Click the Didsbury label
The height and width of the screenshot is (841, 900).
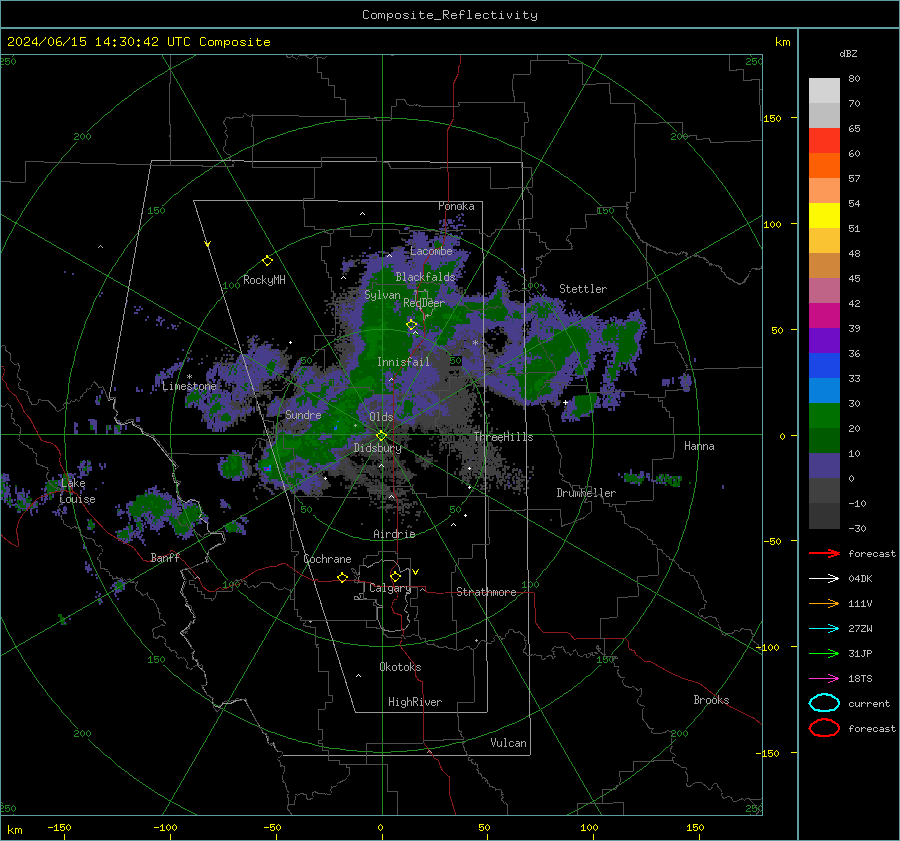377,448
